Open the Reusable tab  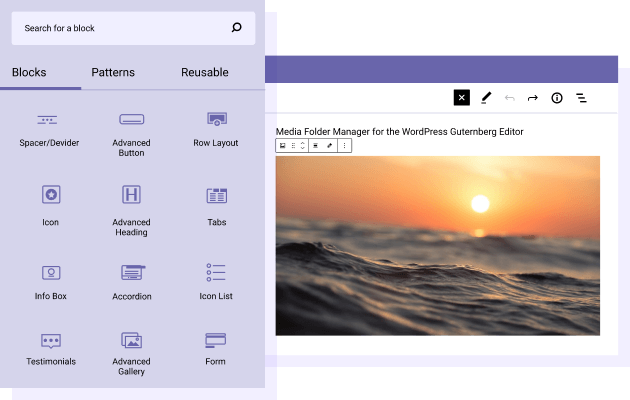point(204,72)
